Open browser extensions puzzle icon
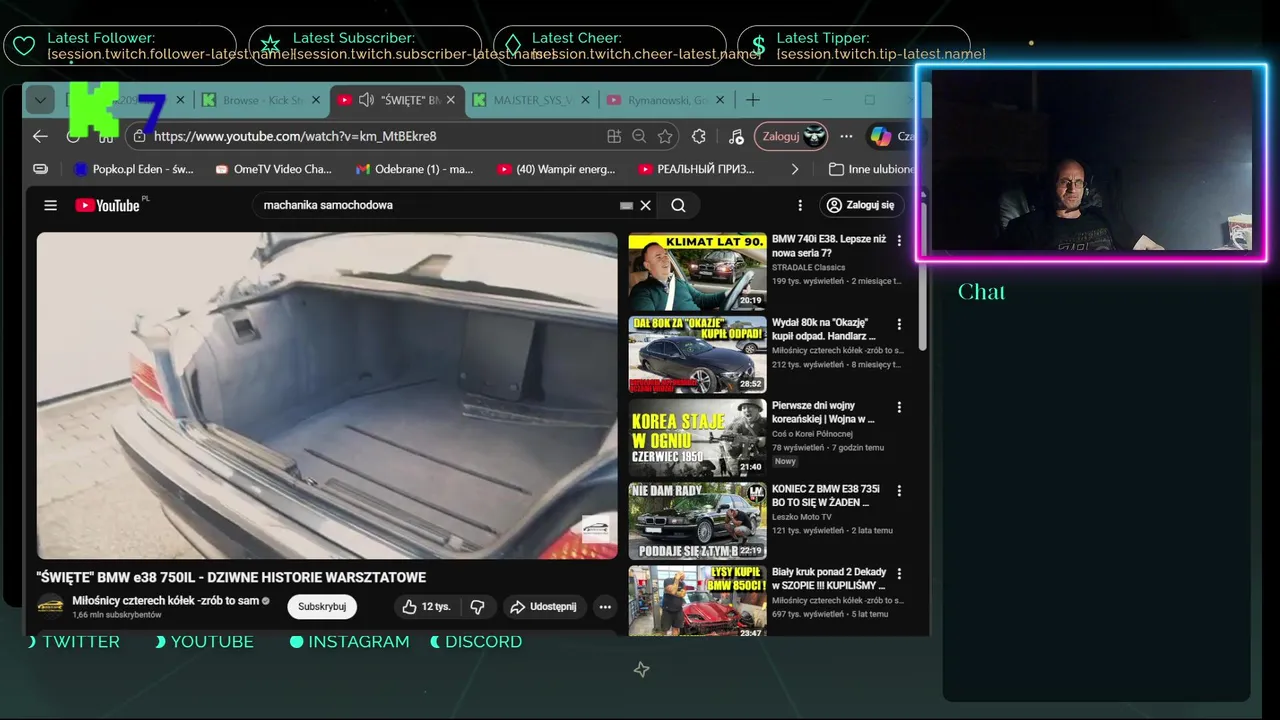 click(x=699, y=137)
